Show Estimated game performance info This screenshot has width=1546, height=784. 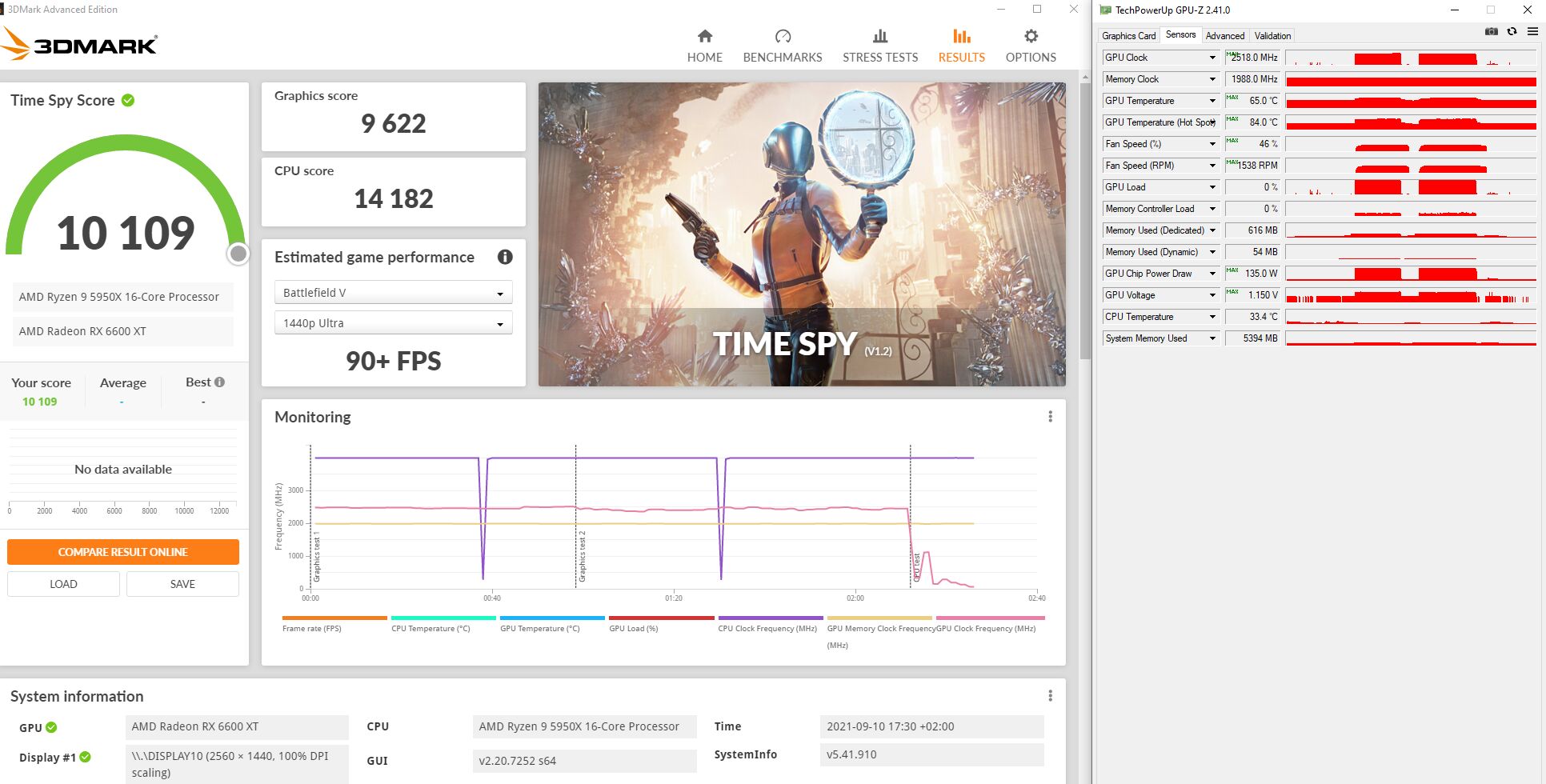[x=505, y=257]
